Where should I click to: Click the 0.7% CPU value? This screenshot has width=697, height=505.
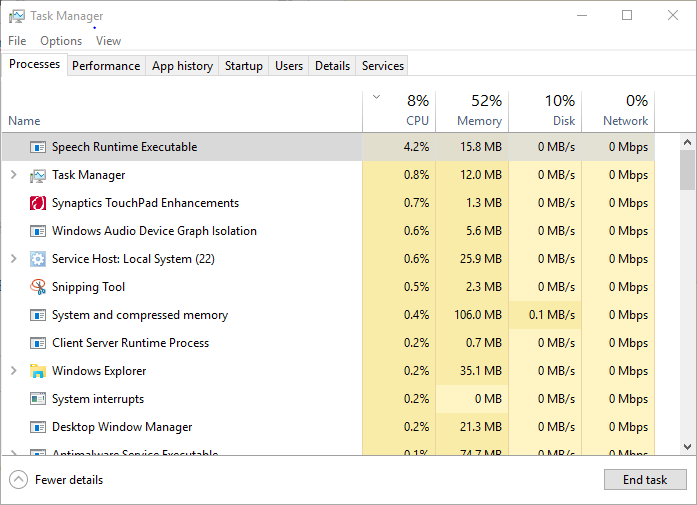(x=417, y=203)
